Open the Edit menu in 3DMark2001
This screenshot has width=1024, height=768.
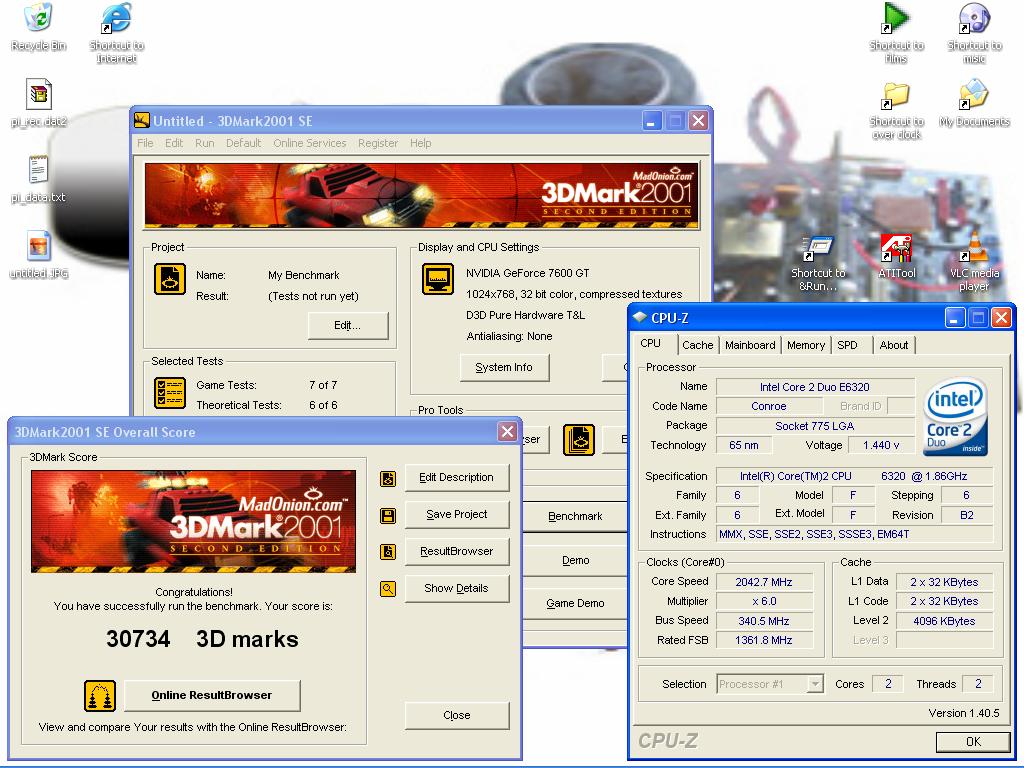pos(174,143)
